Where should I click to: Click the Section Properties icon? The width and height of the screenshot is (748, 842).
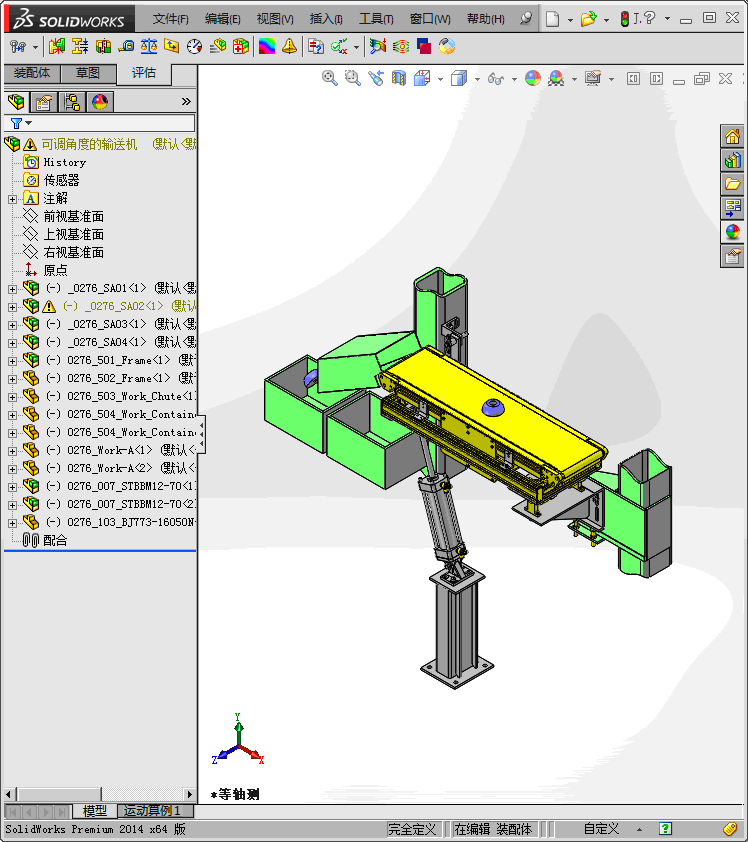click(x=172, y=47)
